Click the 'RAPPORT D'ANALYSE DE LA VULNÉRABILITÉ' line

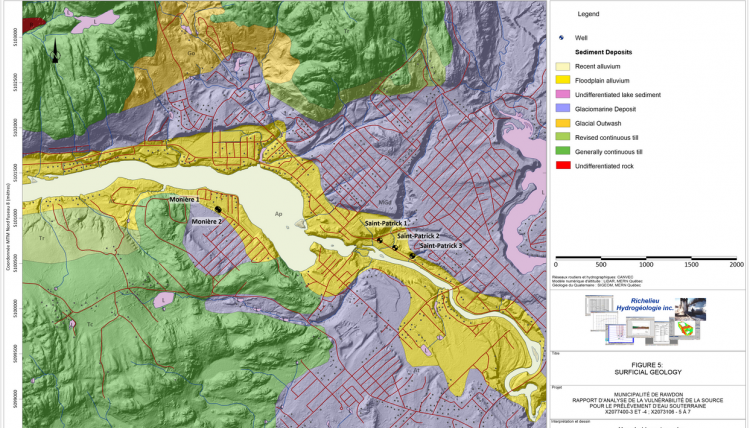pyautogui.click(x=648, y=400)
